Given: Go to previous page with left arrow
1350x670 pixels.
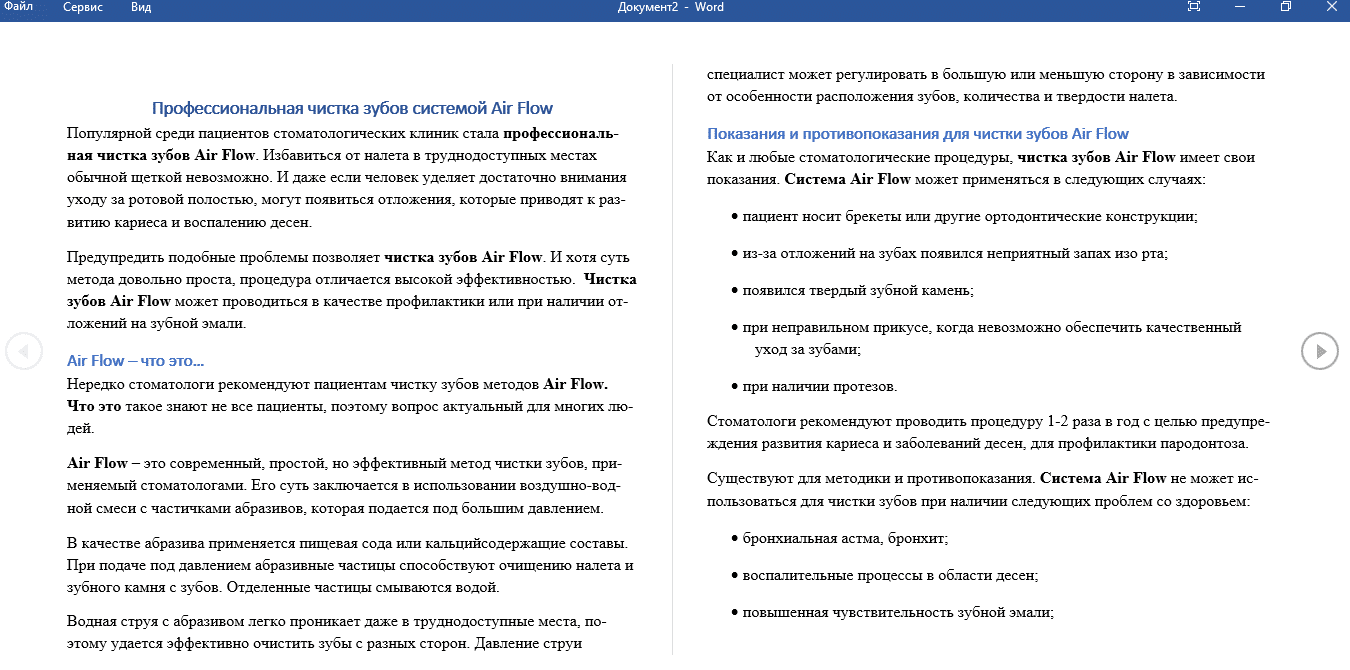Looking at the screenshot, I should 23,351.
